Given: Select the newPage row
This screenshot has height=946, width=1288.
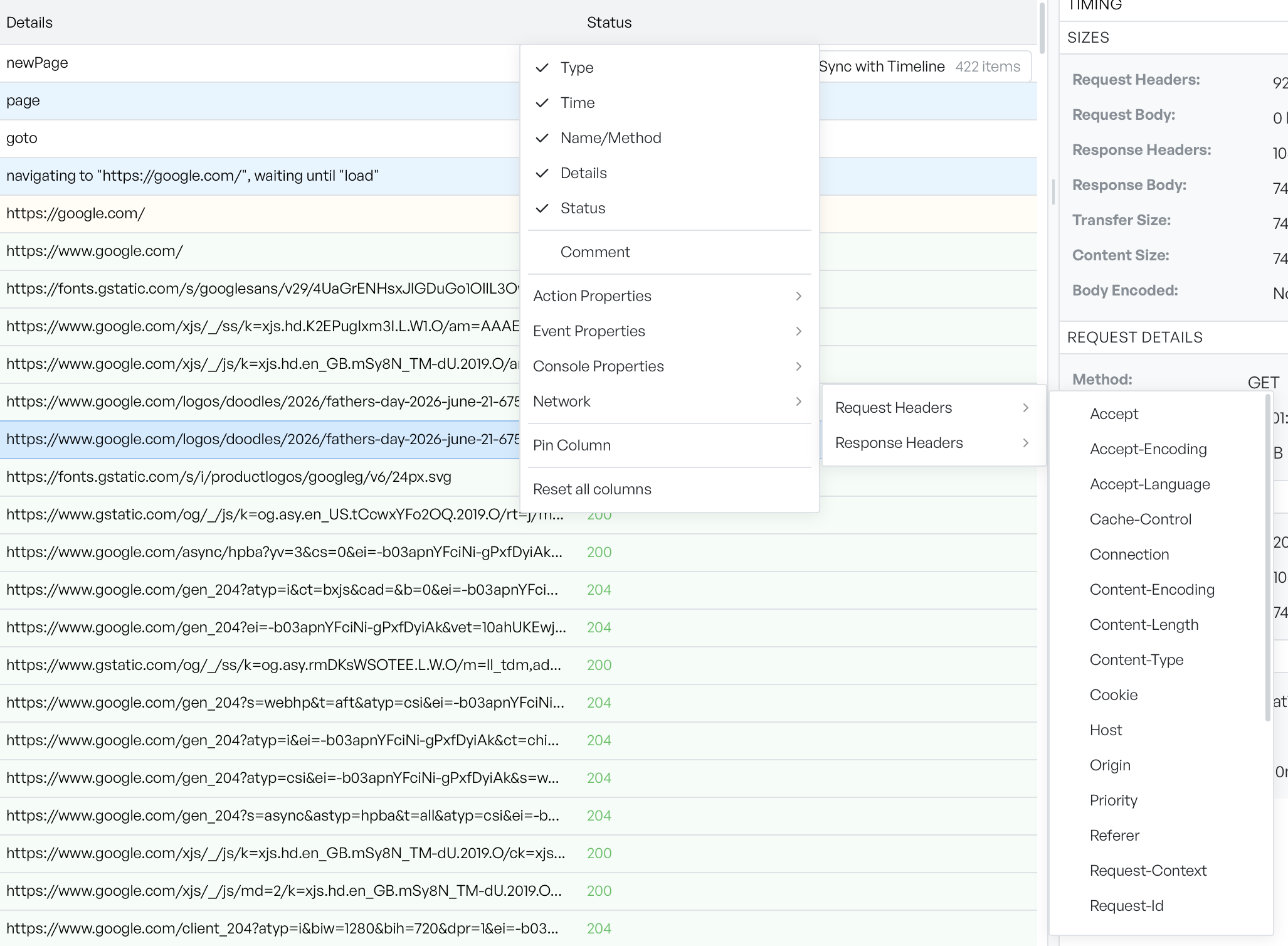Looking at the screenshot, I should 260,63.
